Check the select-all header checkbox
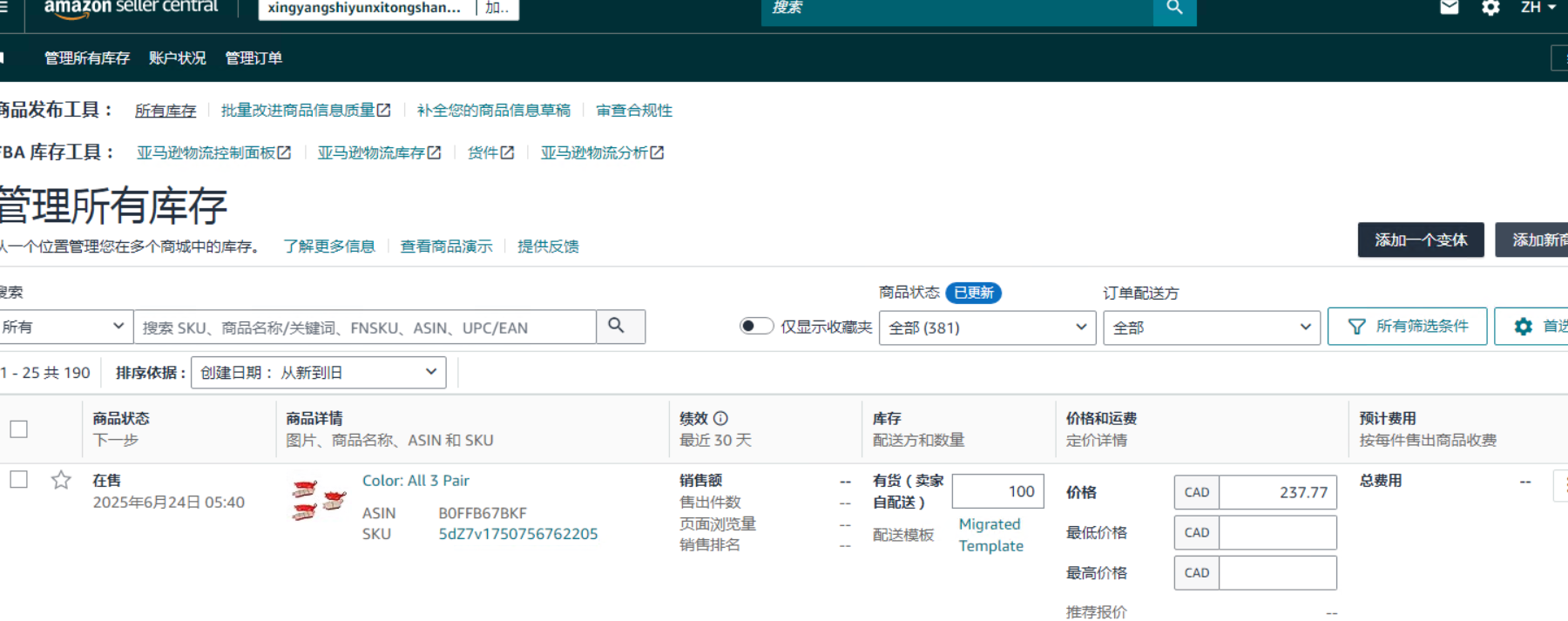Screen dimensions: 1568x621 (x=18, y=429)
